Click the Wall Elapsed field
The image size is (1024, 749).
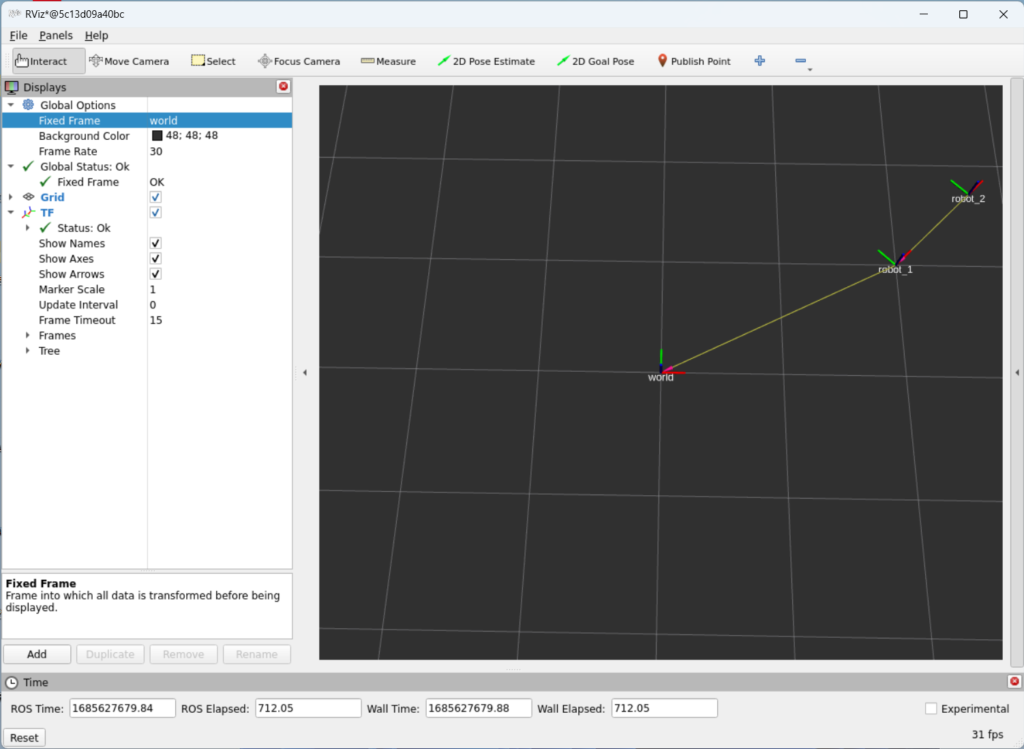point(664,708)
